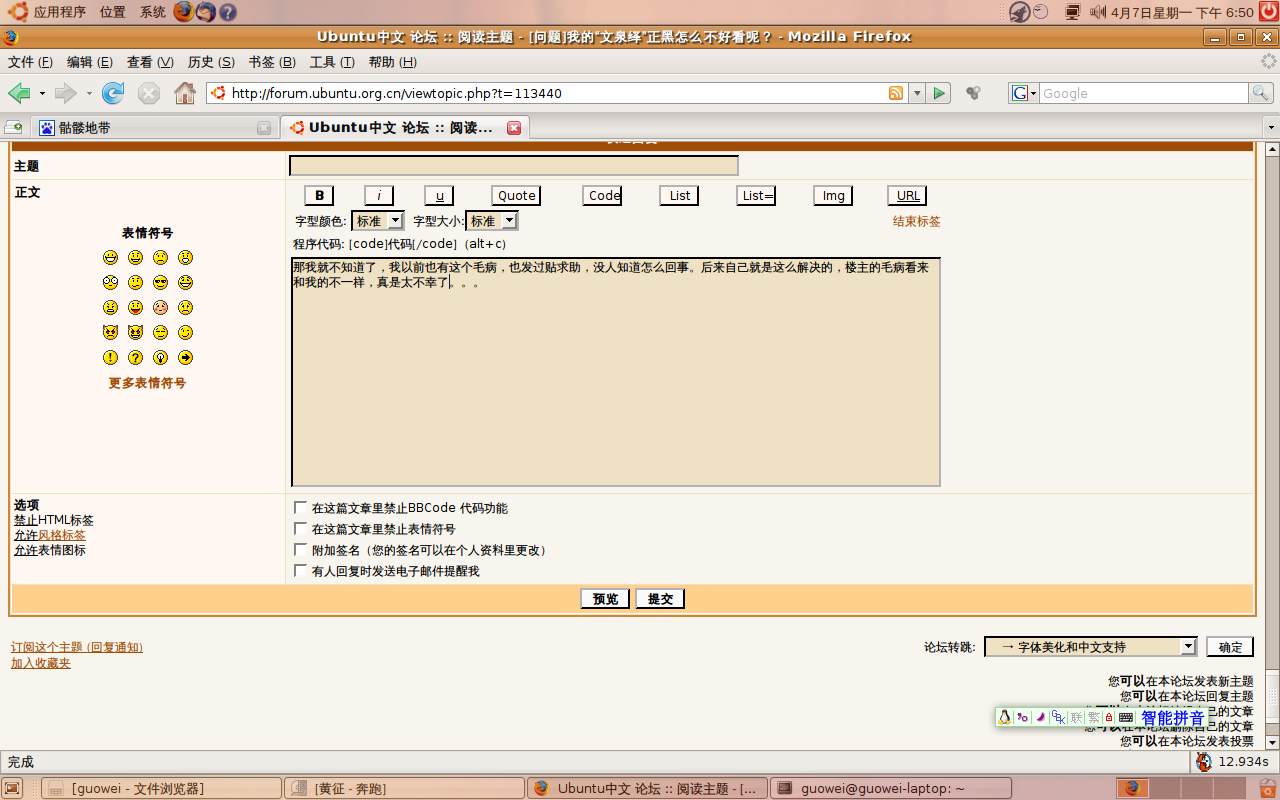Launch Firefox from the top panel icon
1280x800 pixels.
[184, 12]
